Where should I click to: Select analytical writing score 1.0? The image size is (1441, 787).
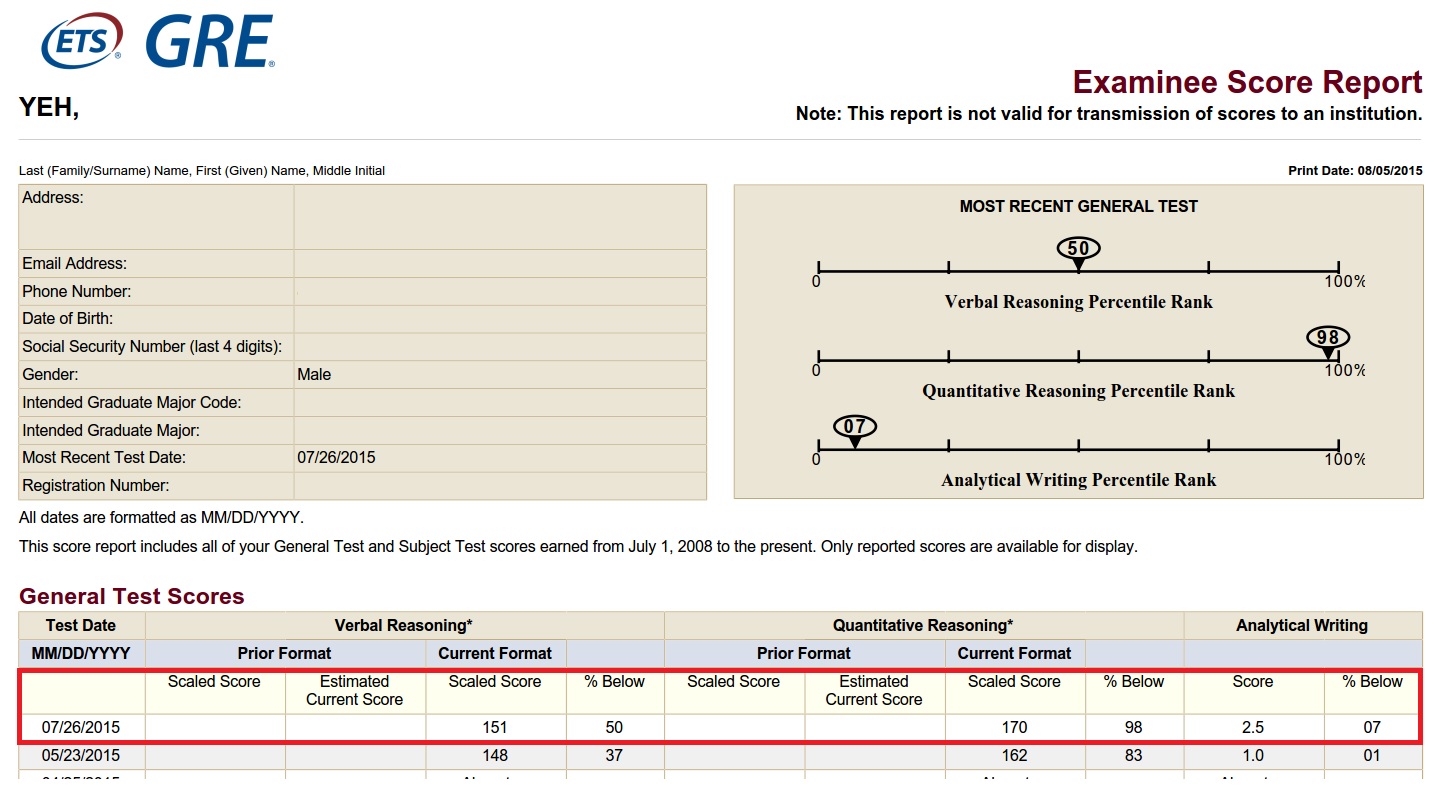[x=1252, y=756]
